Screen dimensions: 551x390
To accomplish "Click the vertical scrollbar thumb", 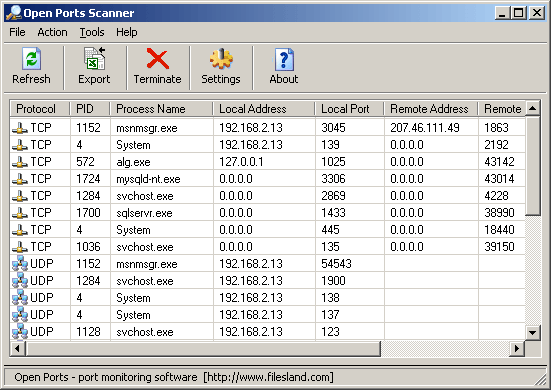I will tap(533, 166).
